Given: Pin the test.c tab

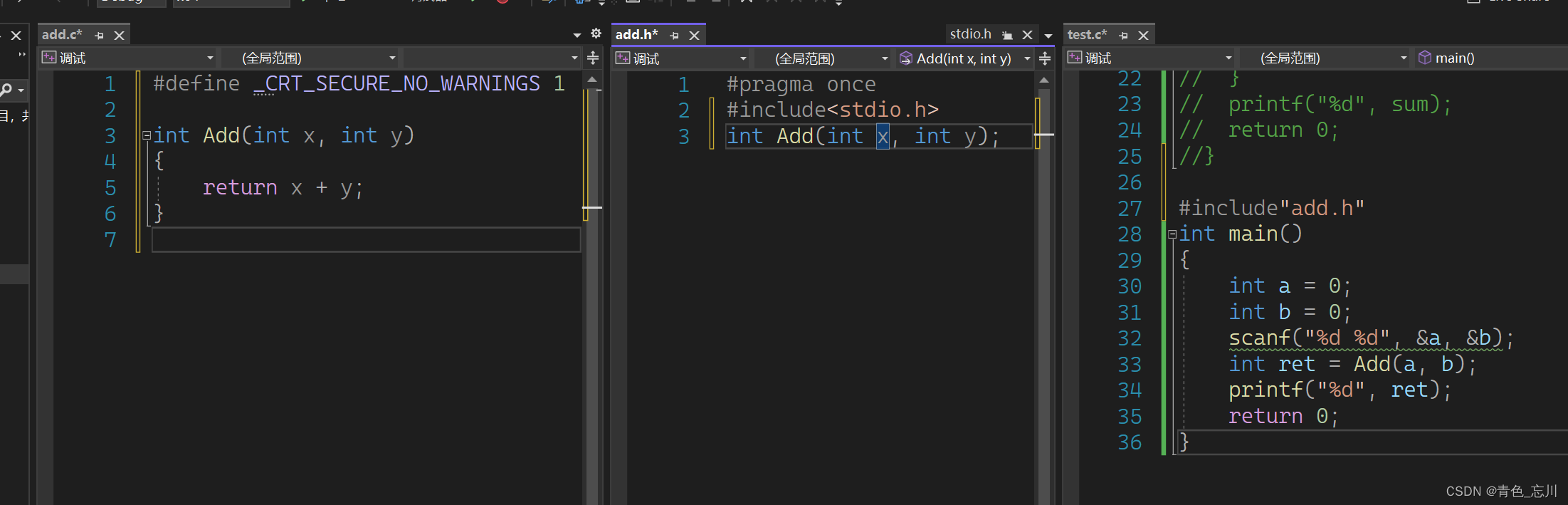Looking at the screenshot, I should pyautogui.click(x=1123, y=35).
